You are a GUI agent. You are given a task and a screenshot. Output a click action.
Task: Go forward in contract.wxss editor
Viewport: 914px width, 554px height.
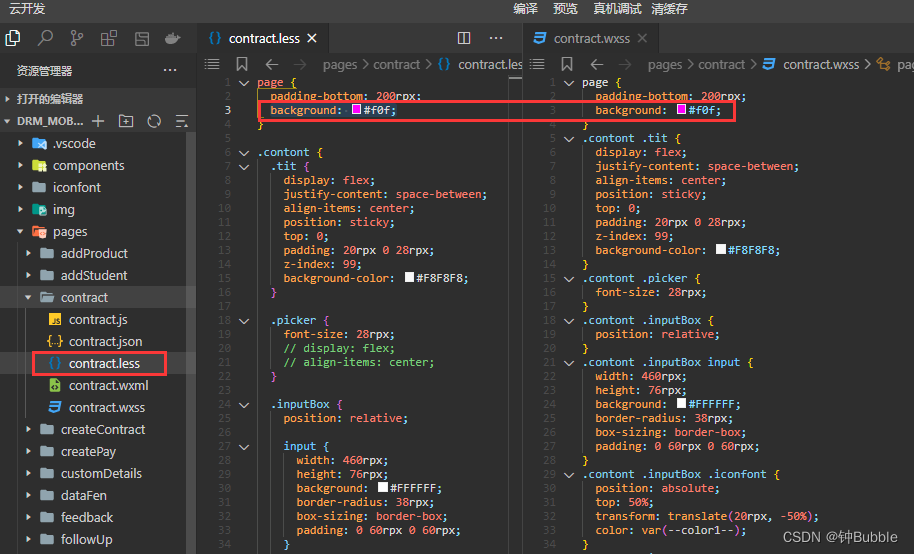pos(624,64)
